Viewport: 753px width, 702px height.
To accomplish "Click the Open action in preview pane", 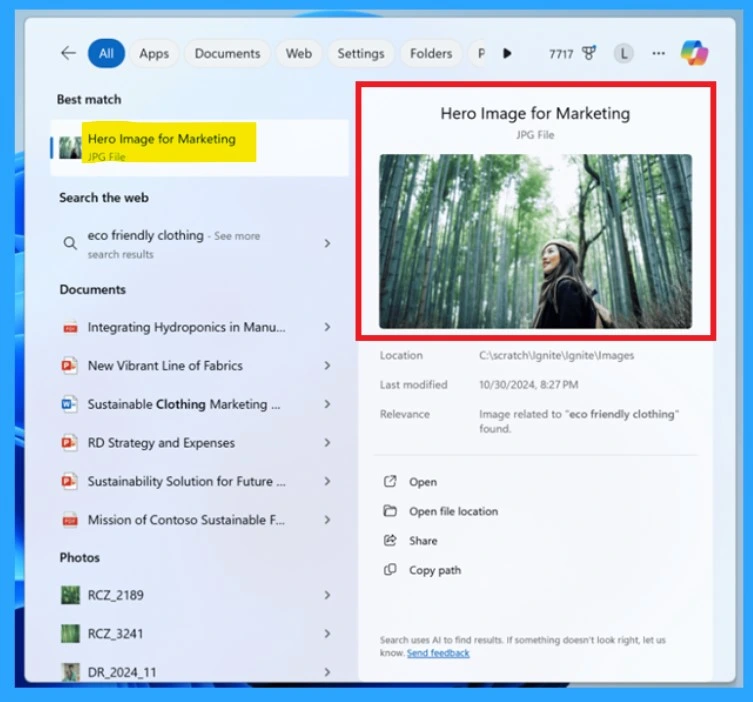I will pos(423,482).
